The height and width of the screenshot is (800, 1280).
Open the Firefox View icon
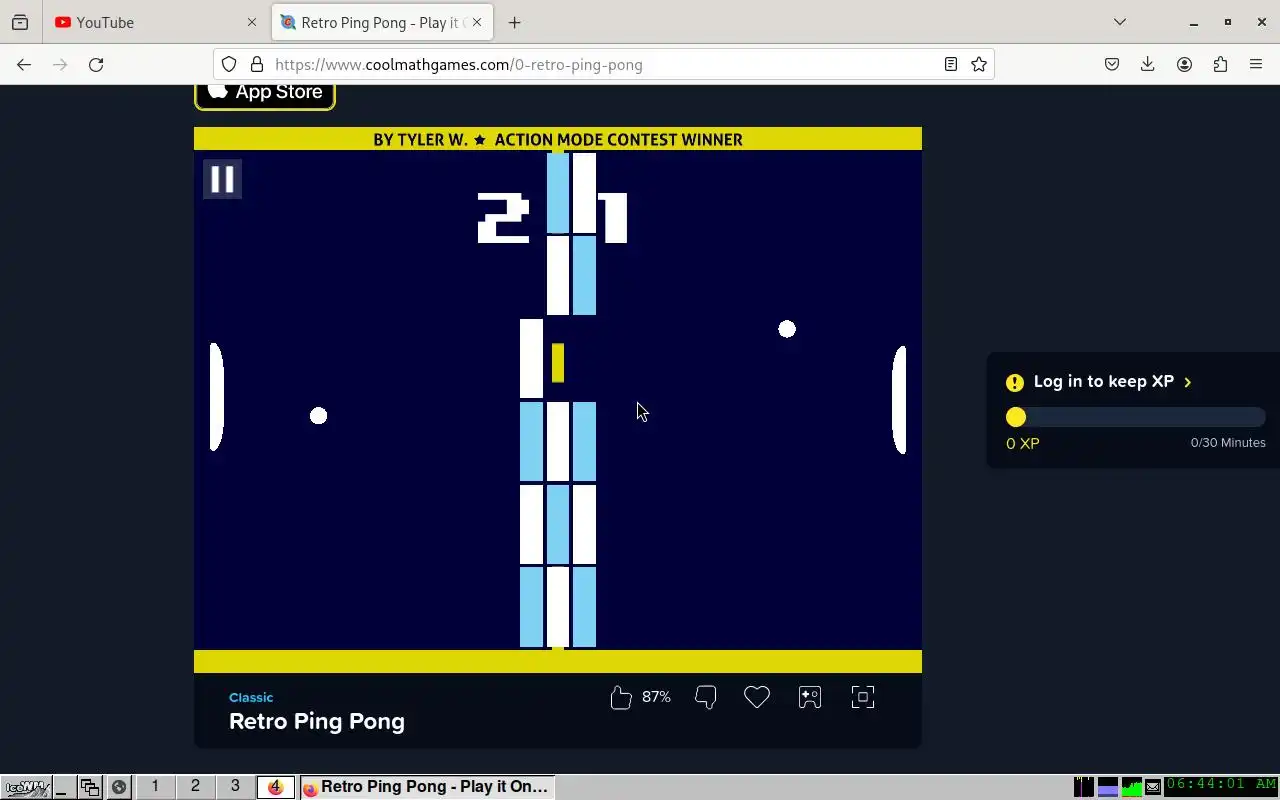[x=20, y=22]
